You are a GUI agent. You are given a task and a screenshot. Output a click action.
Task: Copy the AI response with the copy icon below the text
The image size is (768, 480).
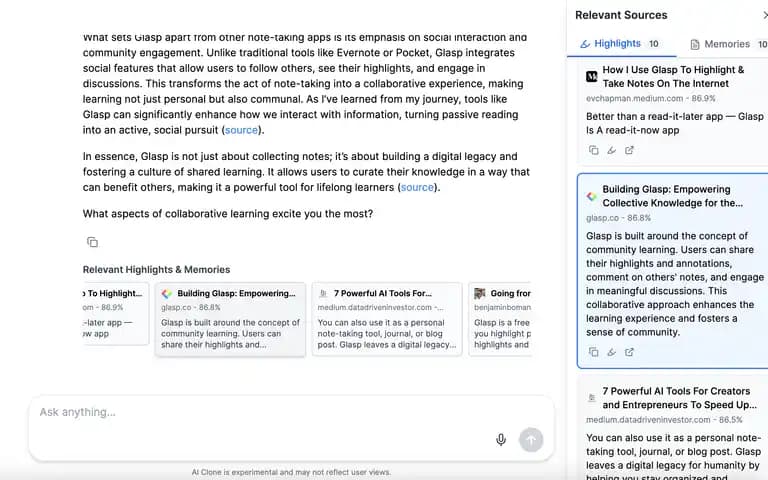point(92,242)
